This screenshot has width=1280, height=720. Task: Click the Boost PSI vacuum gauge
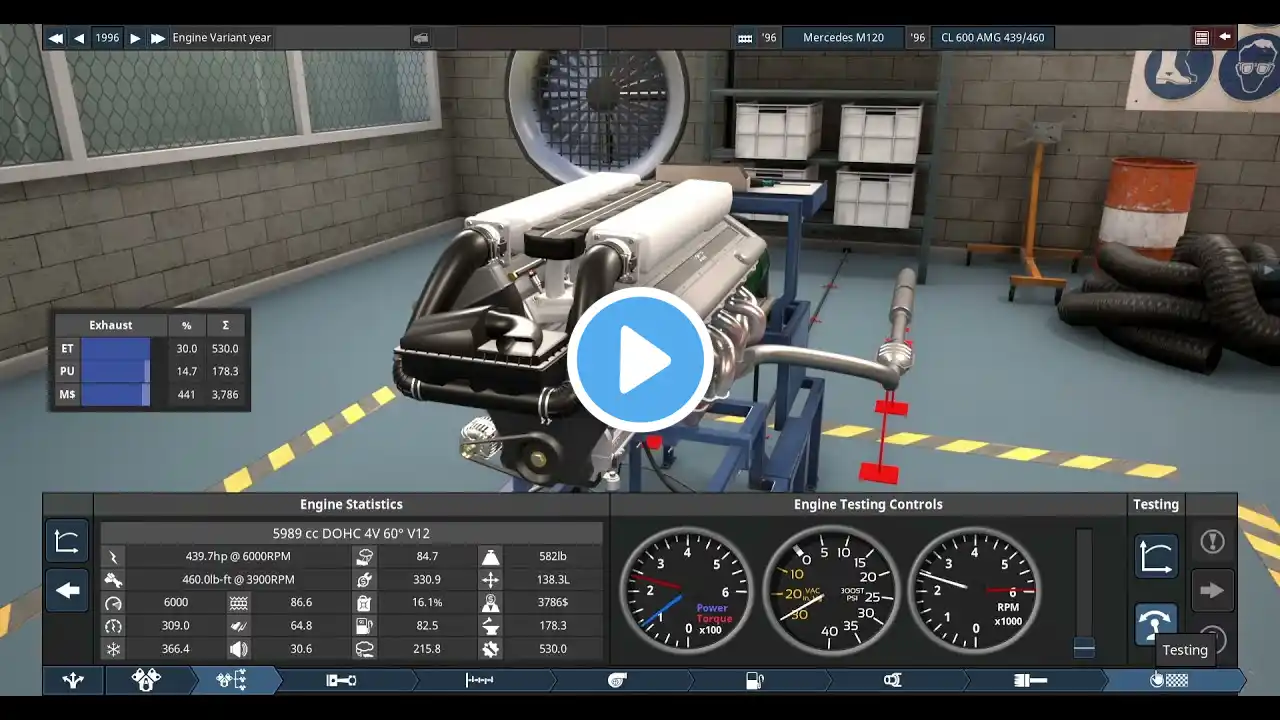tap(831, 592)
